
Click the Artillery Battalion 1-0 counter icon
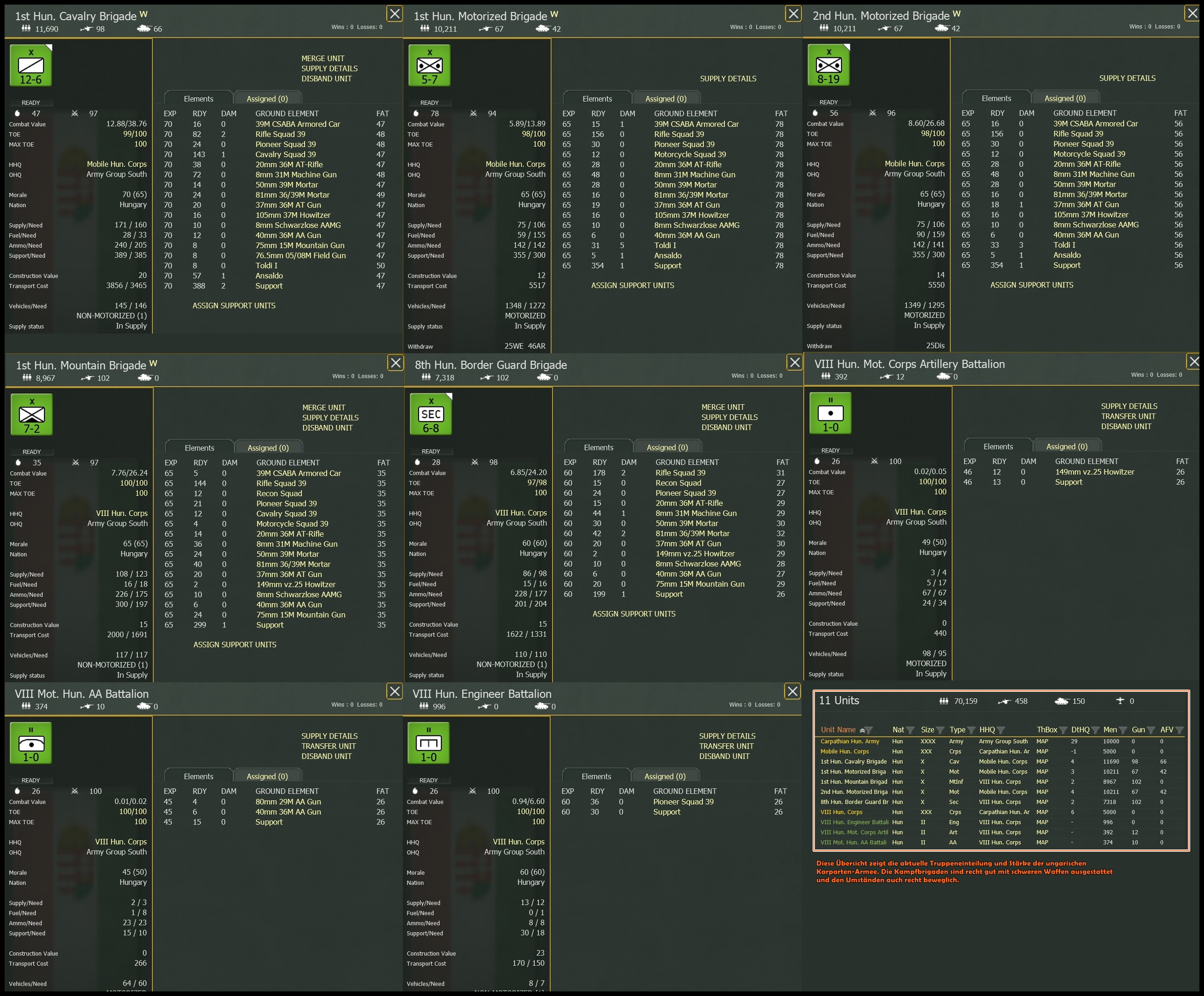[x=830, y=413]
